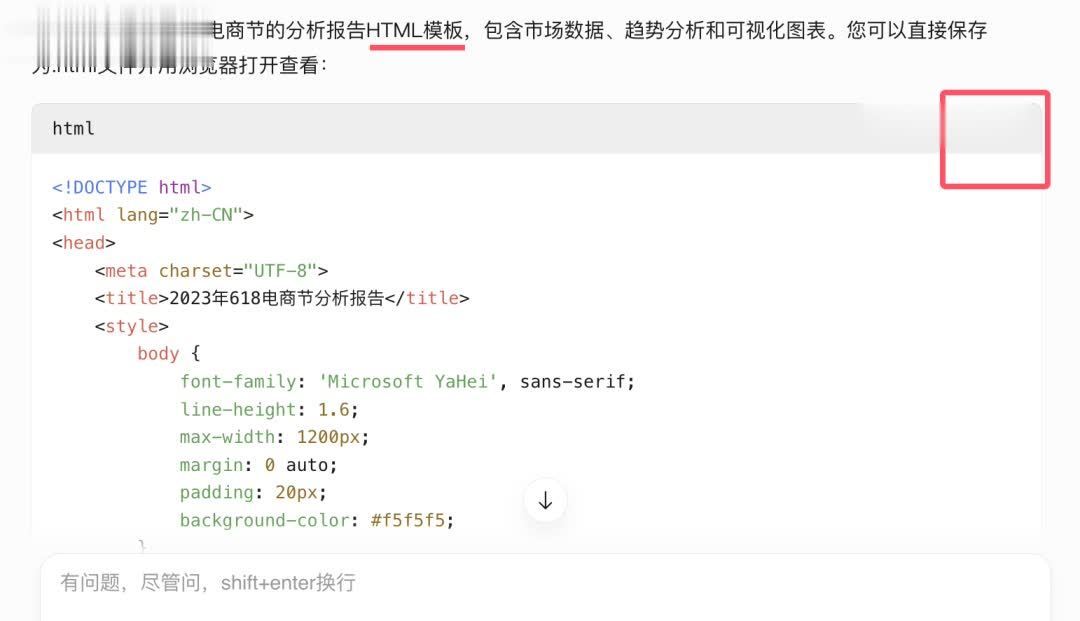1080x621 pixels.
Task: Click the 'sans-serif' font fallback value
Action: pos(575,382)
